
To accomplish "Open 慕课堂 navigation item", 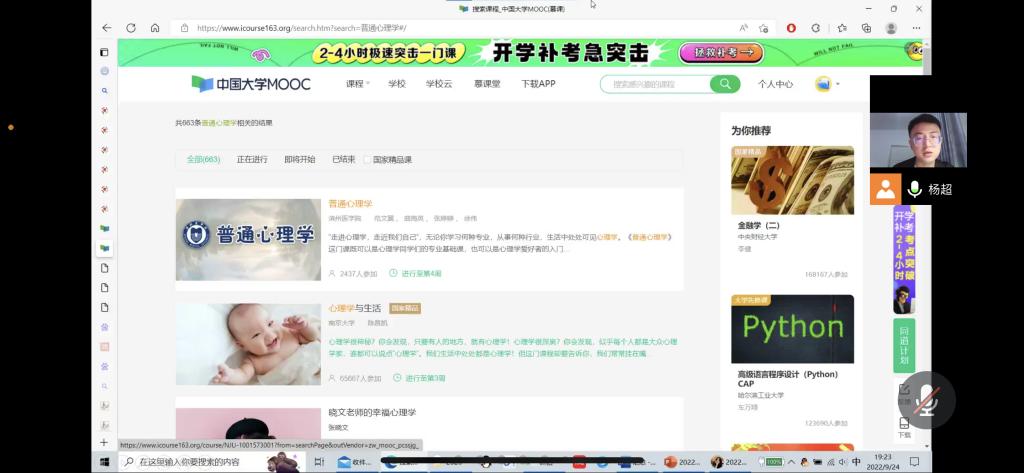I will pyautogui.click(x=487, y=84).
